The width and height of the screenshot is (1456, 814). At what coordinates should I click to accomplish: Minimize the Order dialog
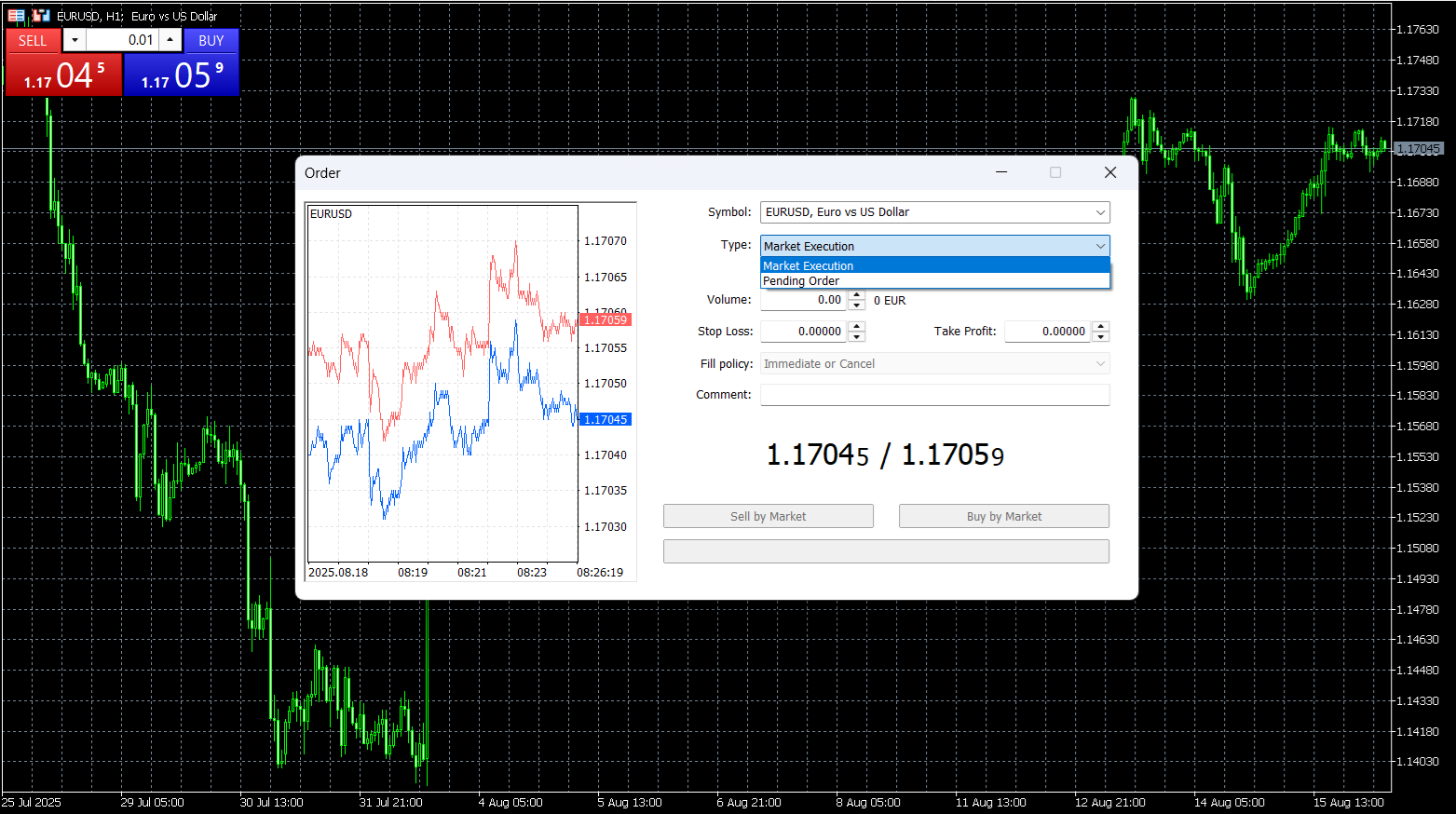pos(1001,172)
